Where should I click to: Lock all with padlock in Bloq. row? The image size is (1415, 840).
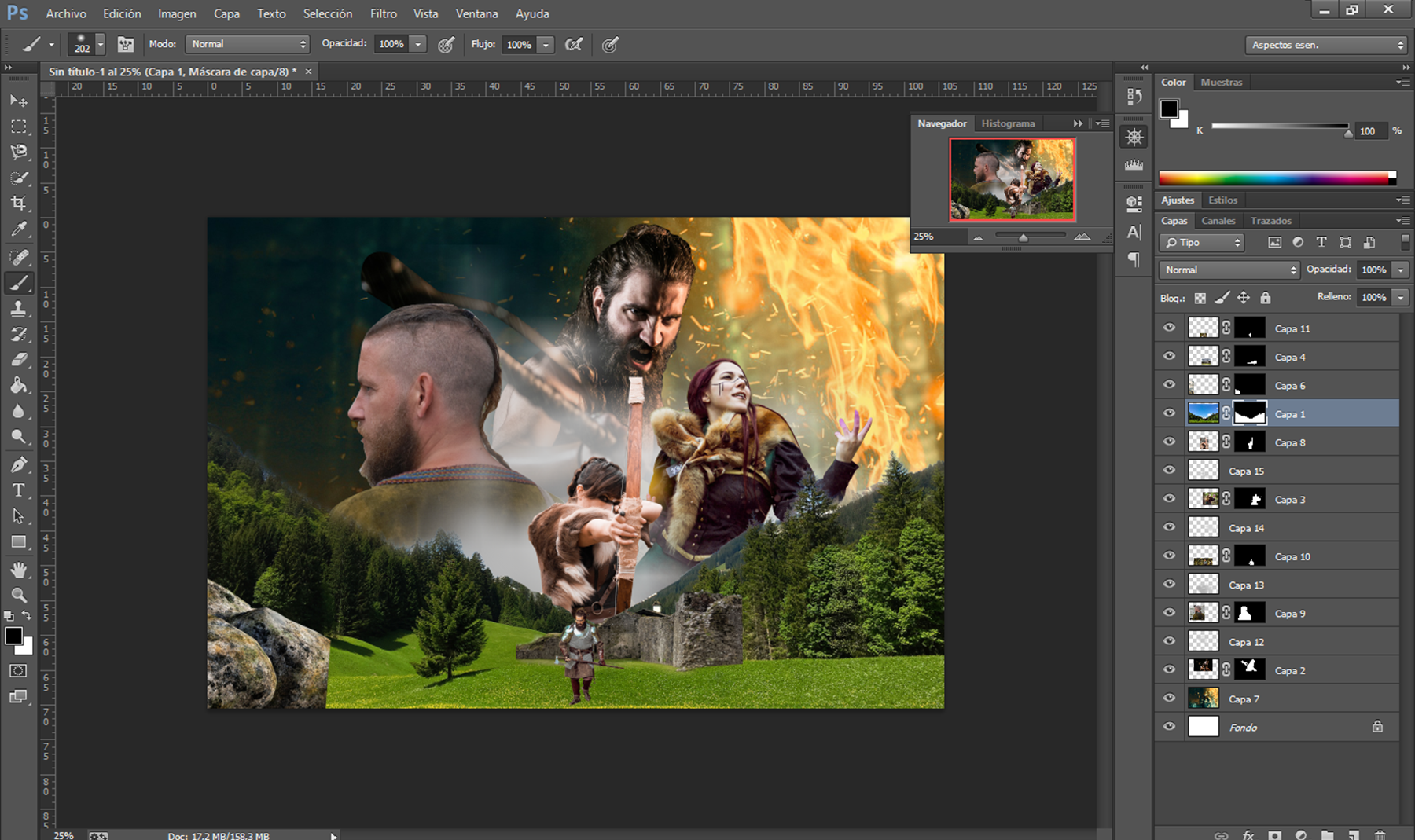[x=1265, y=298]
